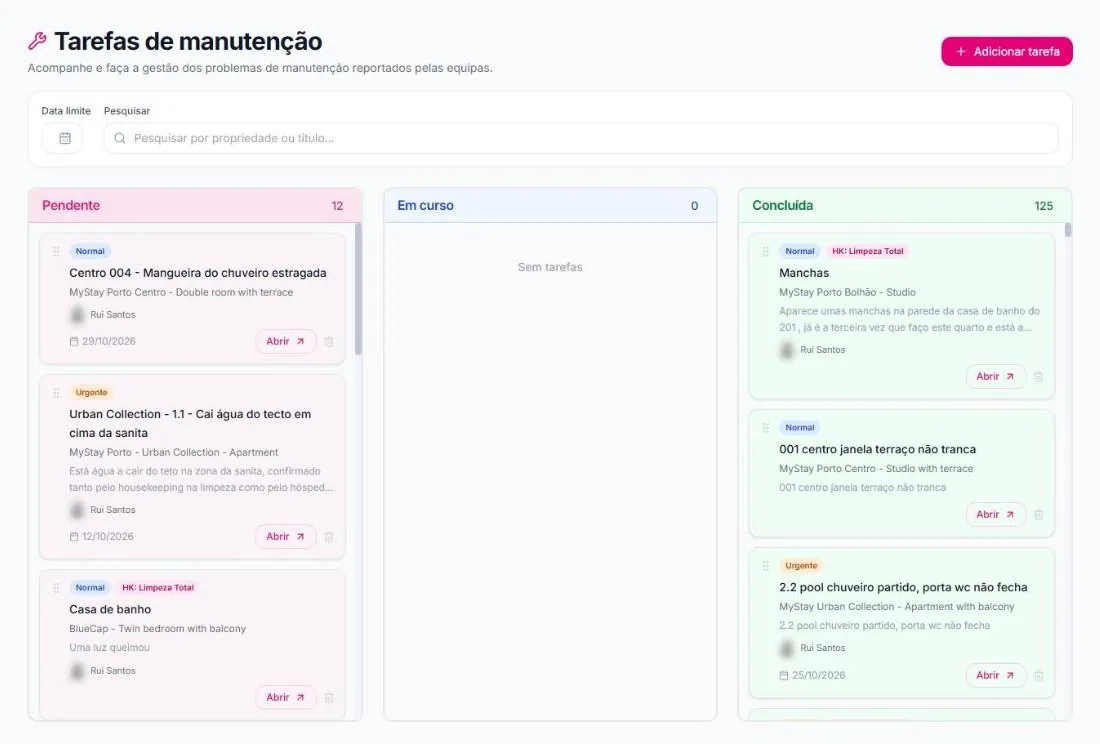Click the Urgente tag on 2.2 pool chuveiro card
The image size is (1100, 744).
point(801,566)
